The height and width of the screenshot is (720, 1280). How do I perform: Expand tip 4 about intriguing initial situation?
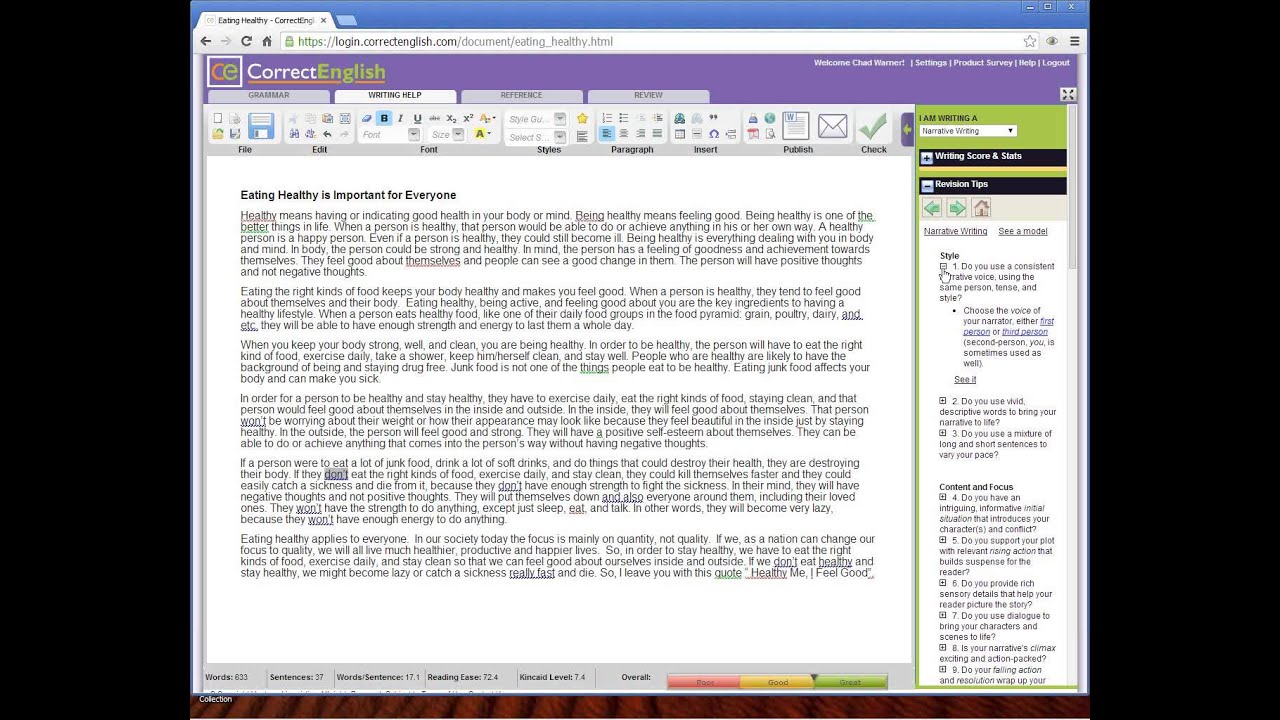(x=943, y=497)
